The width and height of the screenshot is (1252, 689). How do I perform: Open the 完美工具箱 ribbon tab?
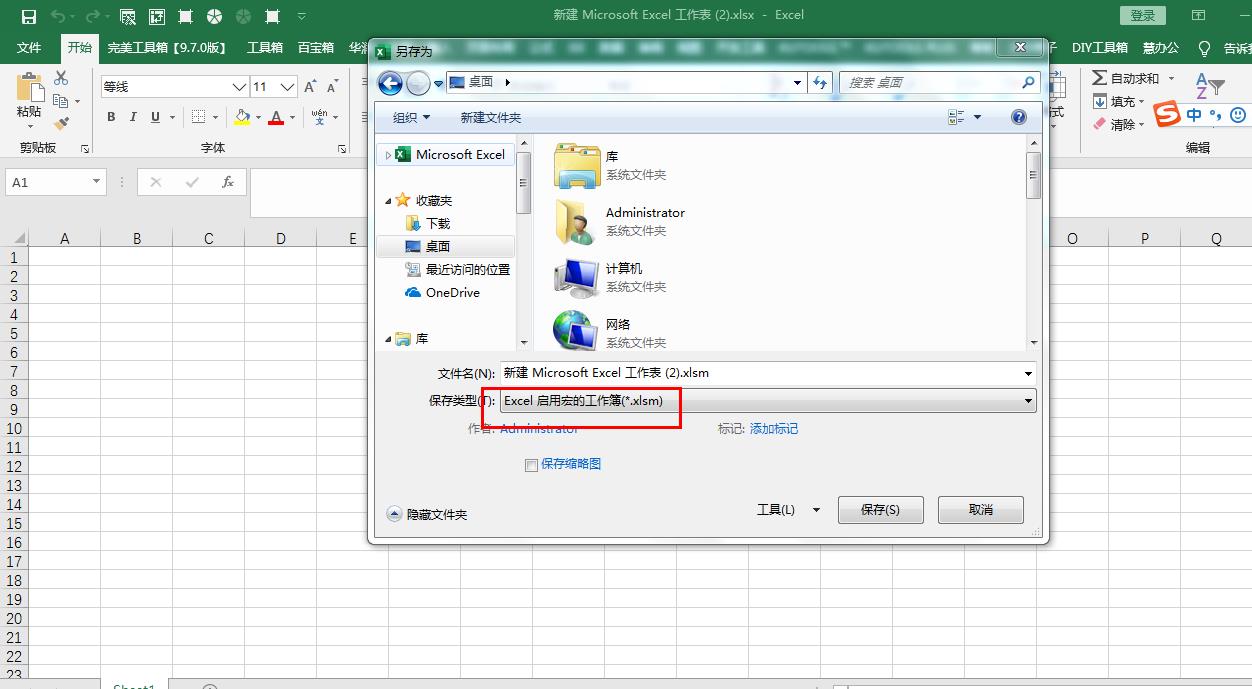(x=167, y=47)
